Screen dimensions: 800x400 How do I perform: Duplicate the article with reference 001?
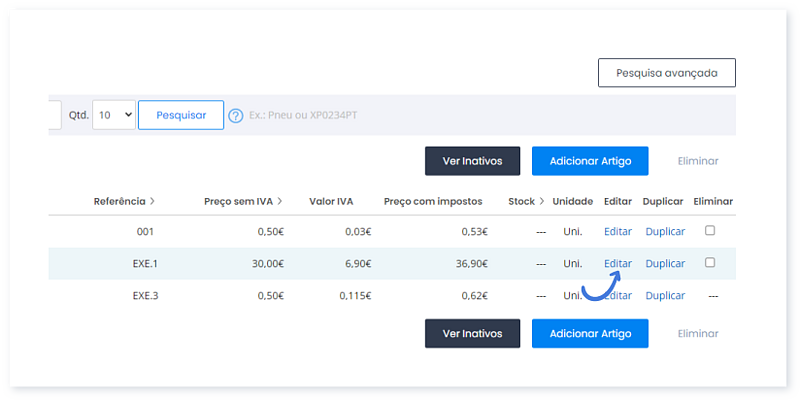click(x=665, y=232)
